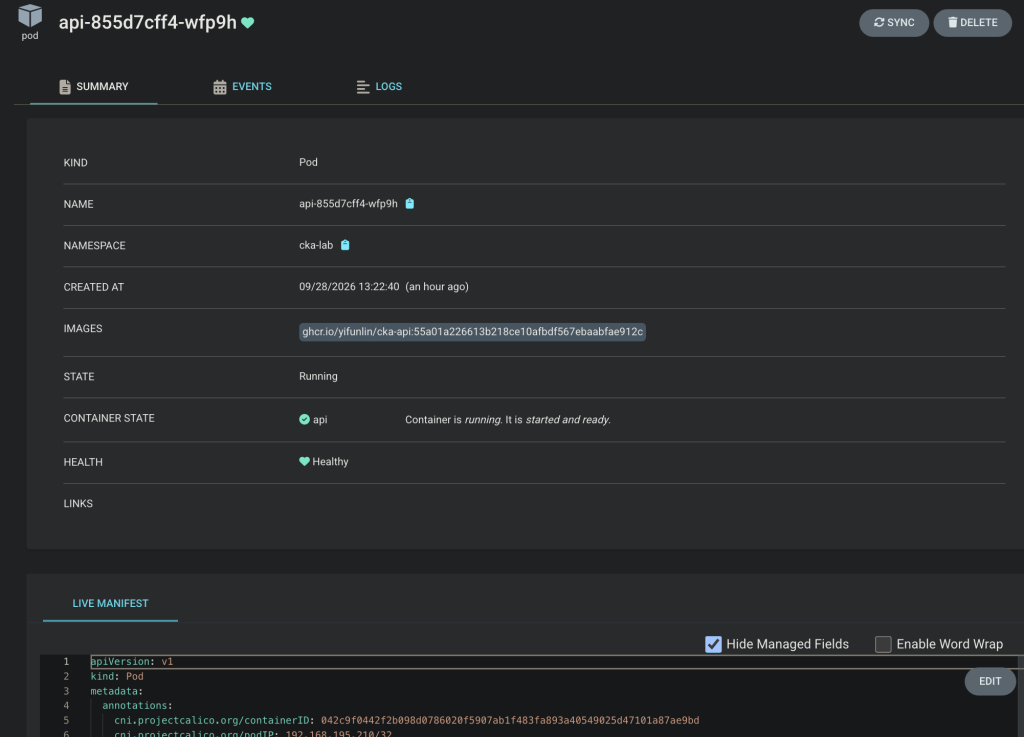
Task: Edit the live manifest
Action: click(x=989, y=682)
